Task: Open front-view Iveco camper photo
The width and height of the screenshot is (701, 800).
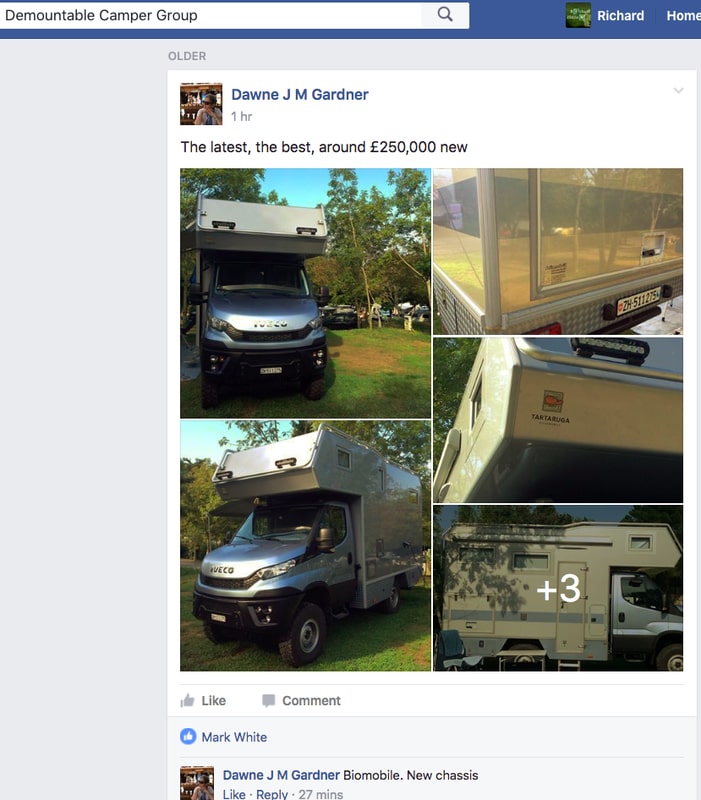Action: point(305,293)
